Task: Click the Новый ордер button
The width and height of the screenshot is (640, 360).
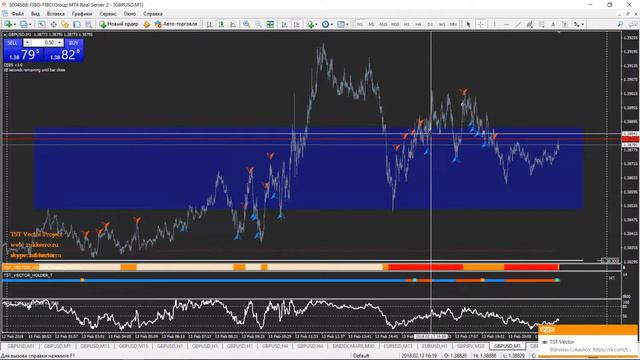Action: (119, 24)
